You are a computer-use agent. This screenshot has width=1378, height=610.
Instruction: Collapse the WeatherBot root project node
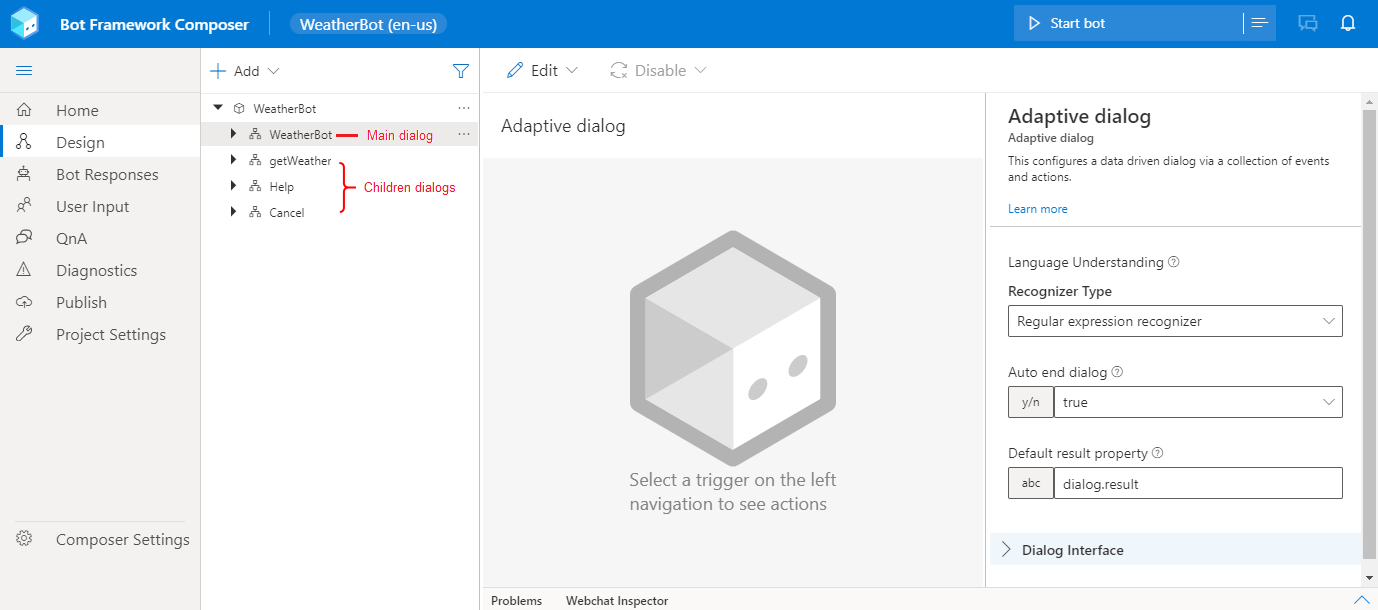218,108
